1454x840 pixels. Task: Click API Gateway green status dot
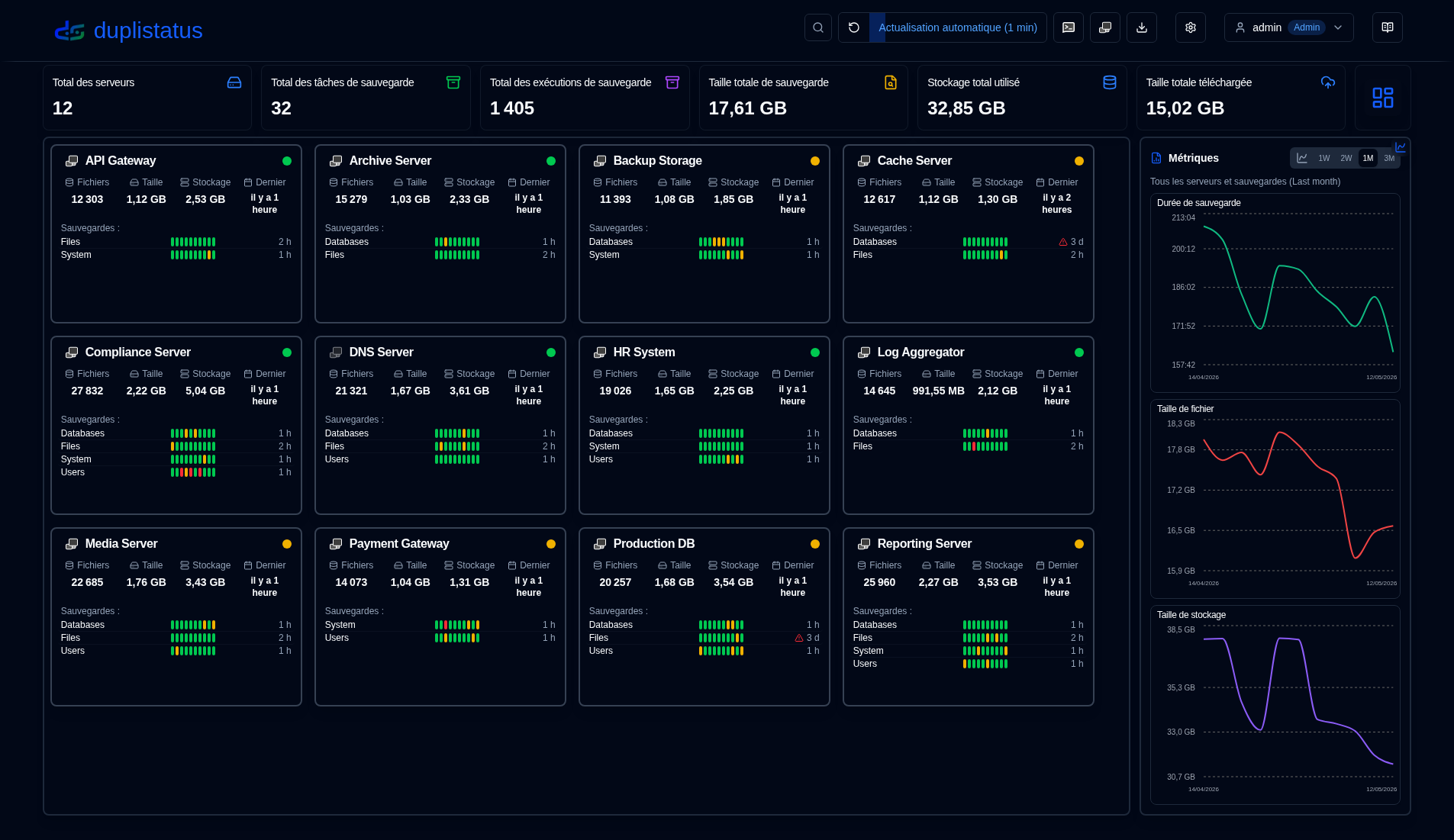[287, 161]
